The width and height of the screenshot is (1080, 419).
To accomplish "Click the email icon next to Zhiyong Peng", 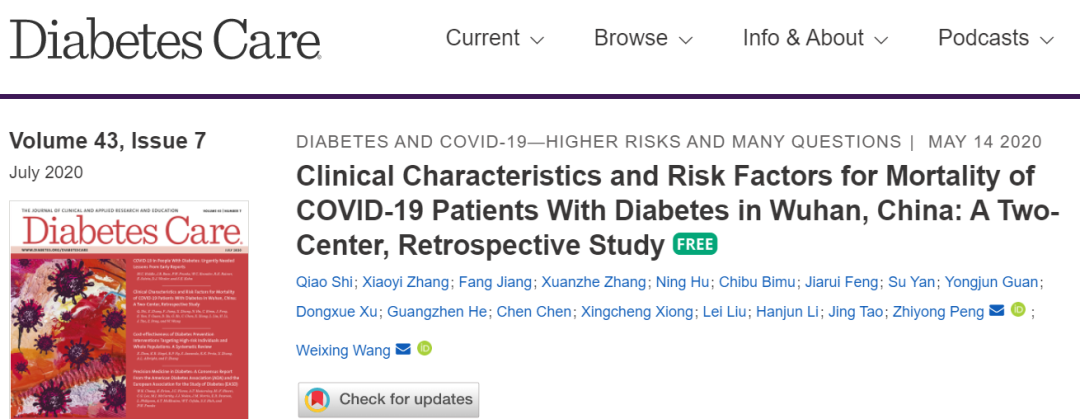I will (996, 311).
